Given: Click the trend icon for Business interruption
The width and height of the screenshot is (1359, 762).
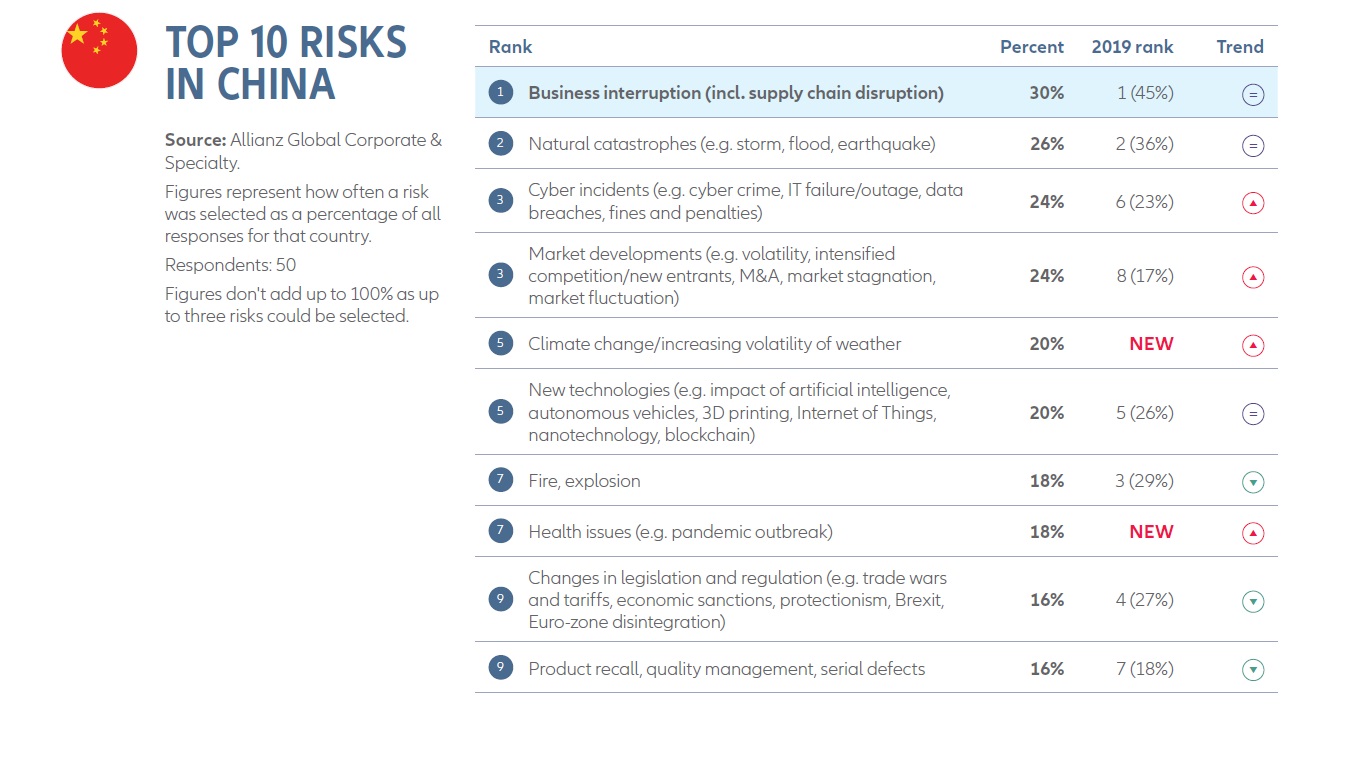Looking at the screenshot, I should [x=1253, y=95].
